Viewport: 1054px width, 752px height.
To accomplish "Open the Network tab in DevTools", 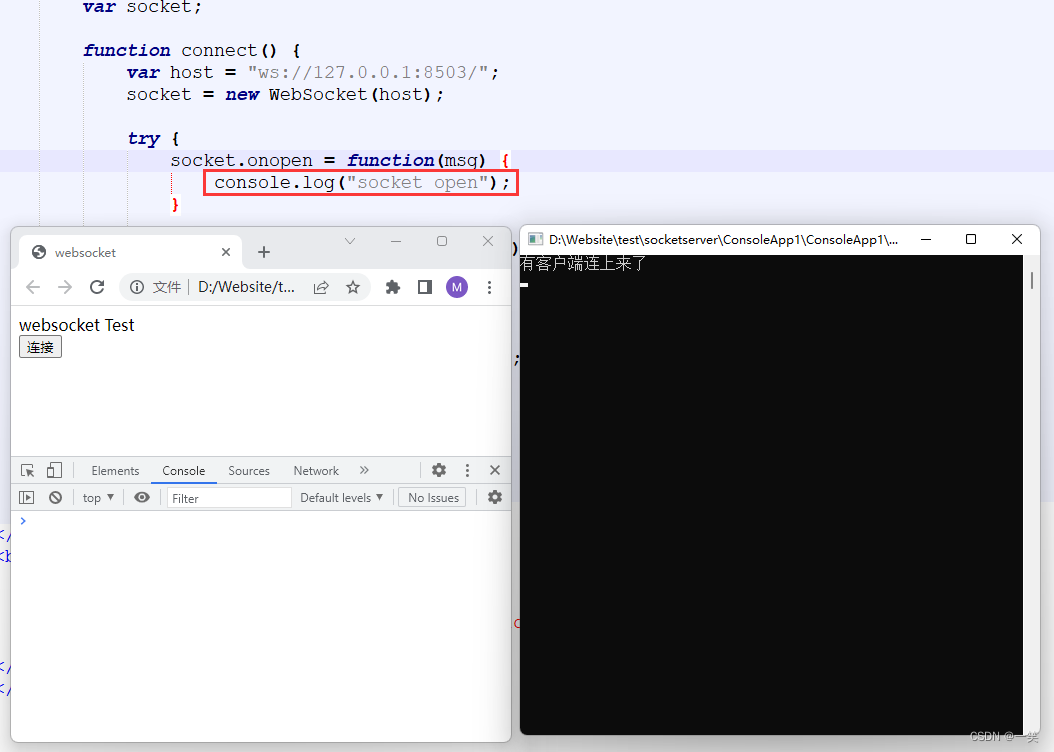I will [315, 470].
